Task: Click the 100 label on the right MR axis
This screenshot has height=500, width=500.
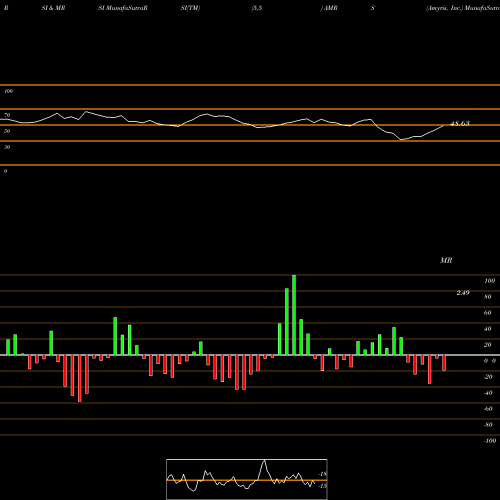Action: point(489,281)
